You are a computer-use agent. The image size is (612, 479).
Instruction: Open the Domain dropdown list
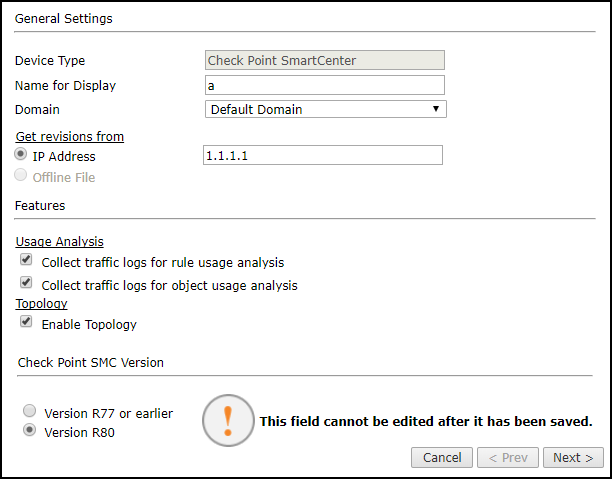click(326, 109)
